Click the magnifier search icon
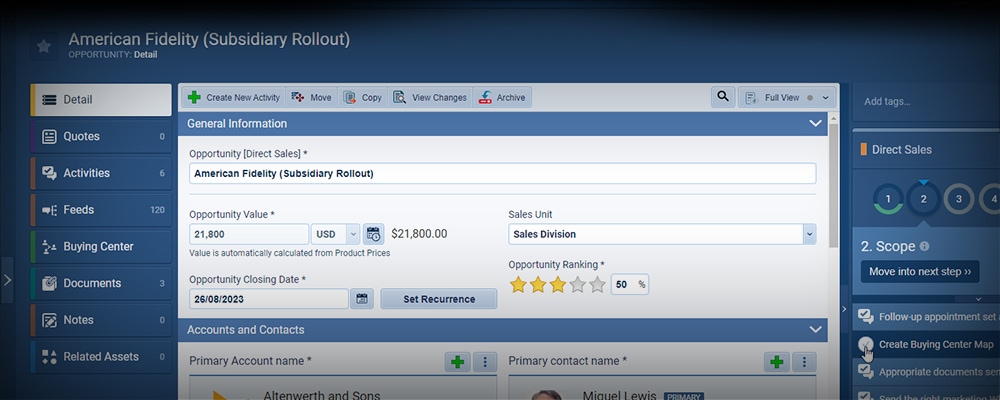This screenshot has width=1000, height=400. (x=723, y=97)
